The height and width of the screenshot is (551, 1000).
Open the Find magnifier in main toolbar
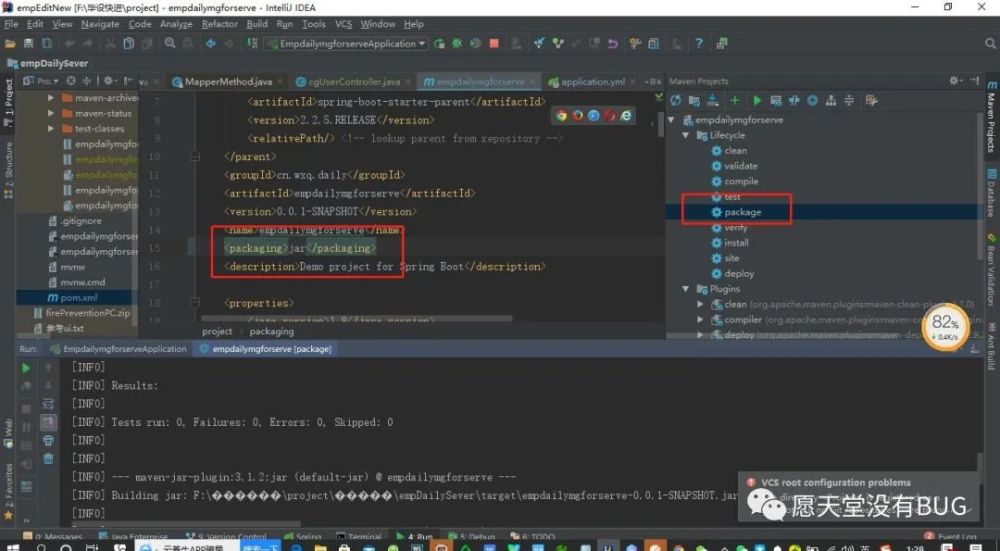(x=170, y=43)
